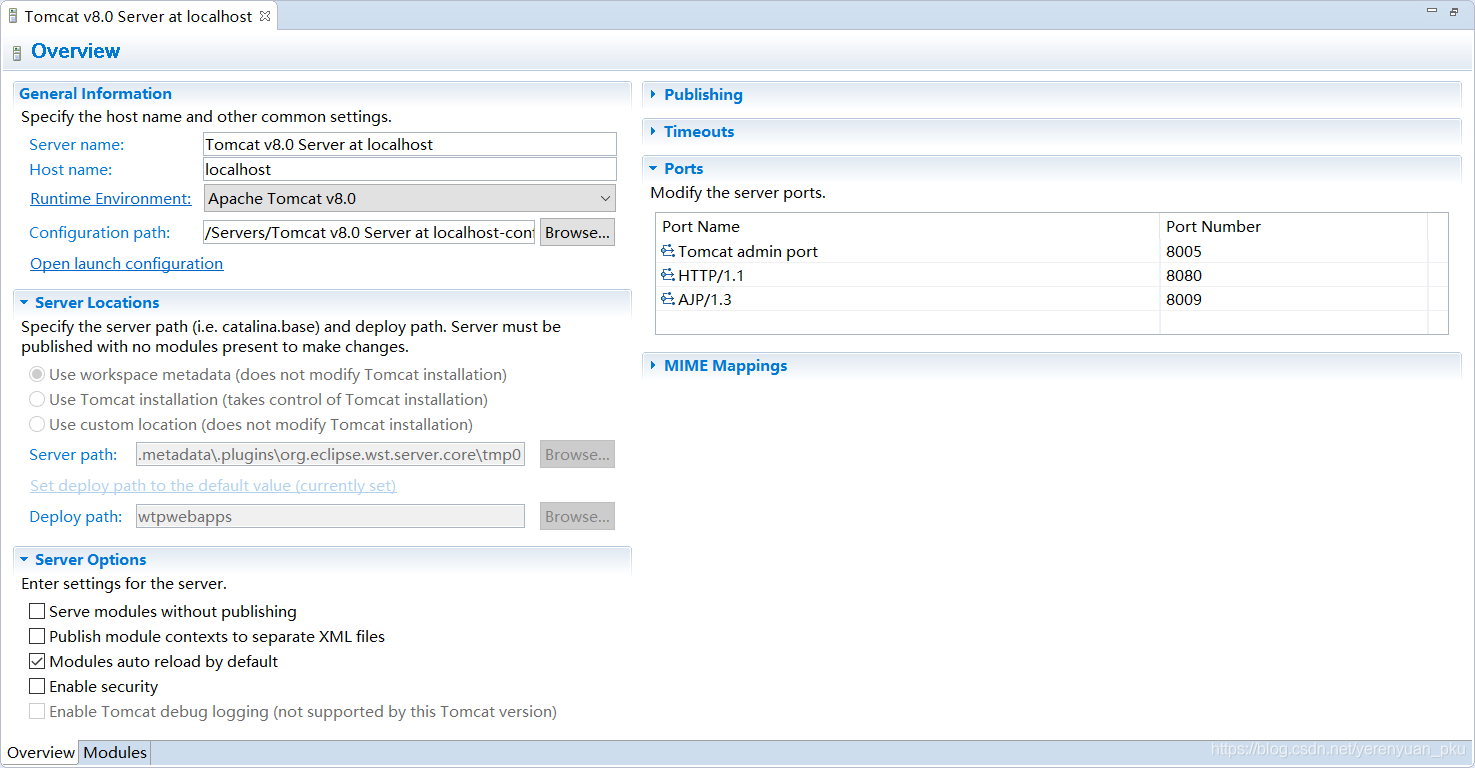Image resolution: width=1475 pixels, height=768 pixels.
Task: Click the server icon beside Overview heading
Action: 16,53
